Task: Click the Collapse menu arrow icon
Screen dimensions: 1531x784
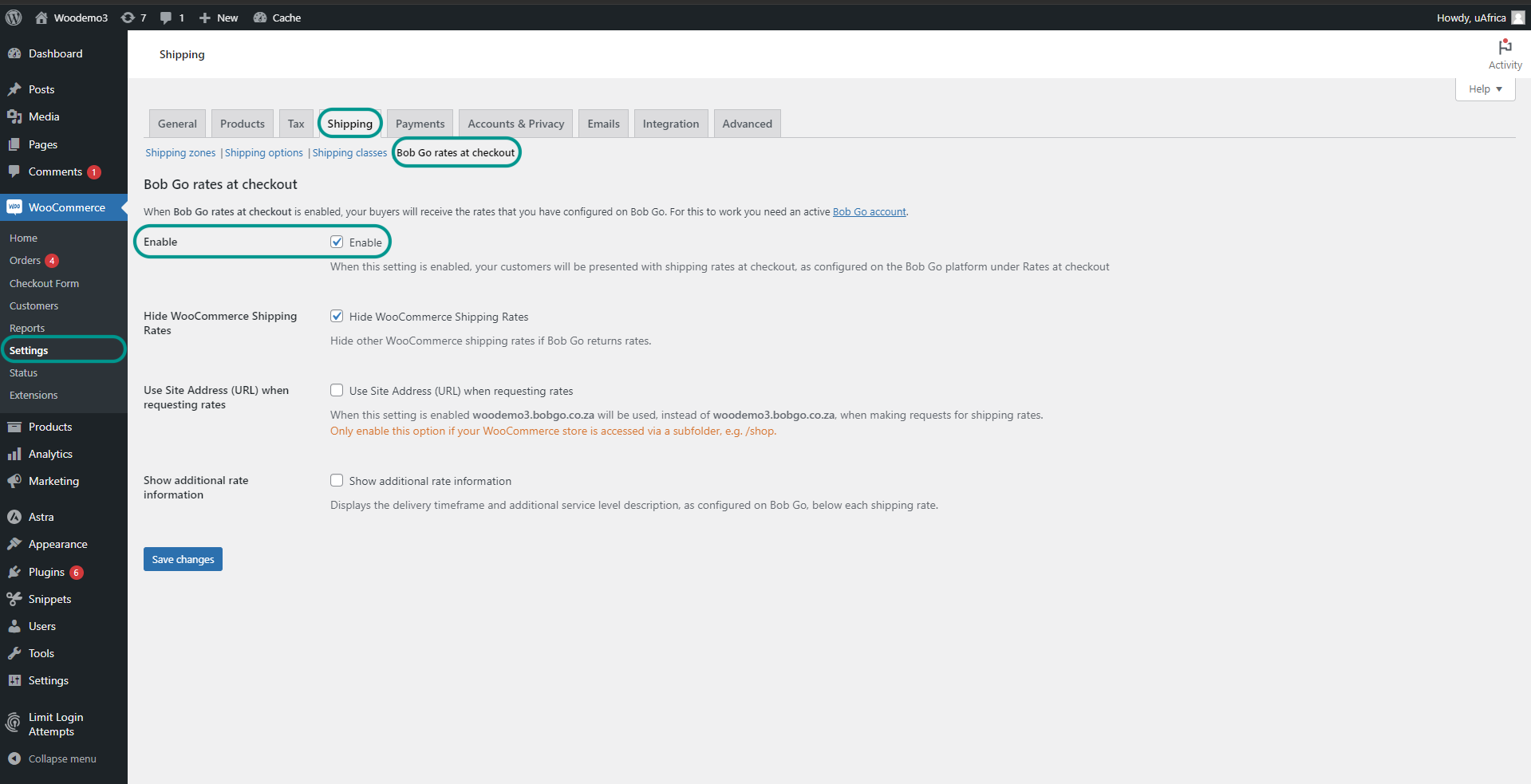Action: [x=14, y=758]
